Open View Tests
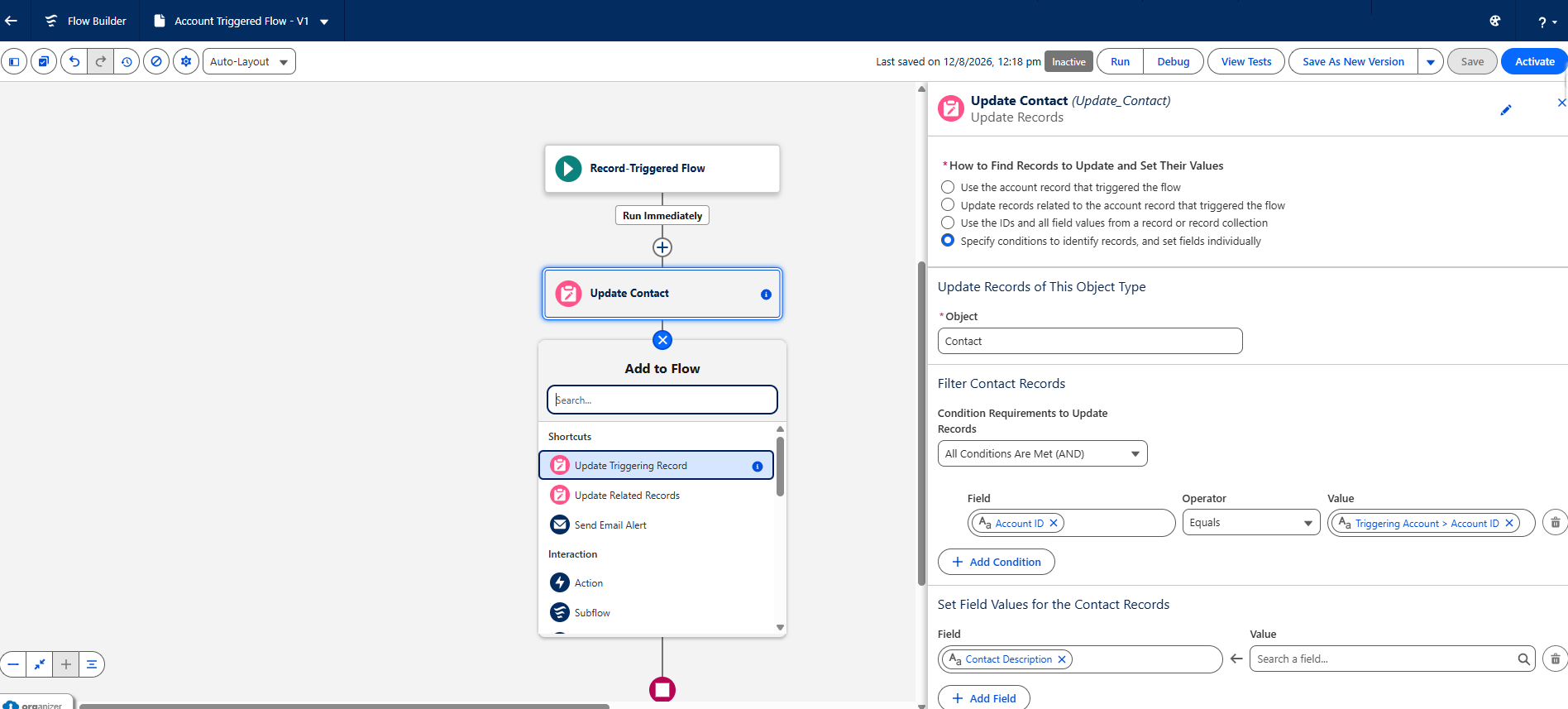Screen dimensions: 1568x709 pos(1246,62)
